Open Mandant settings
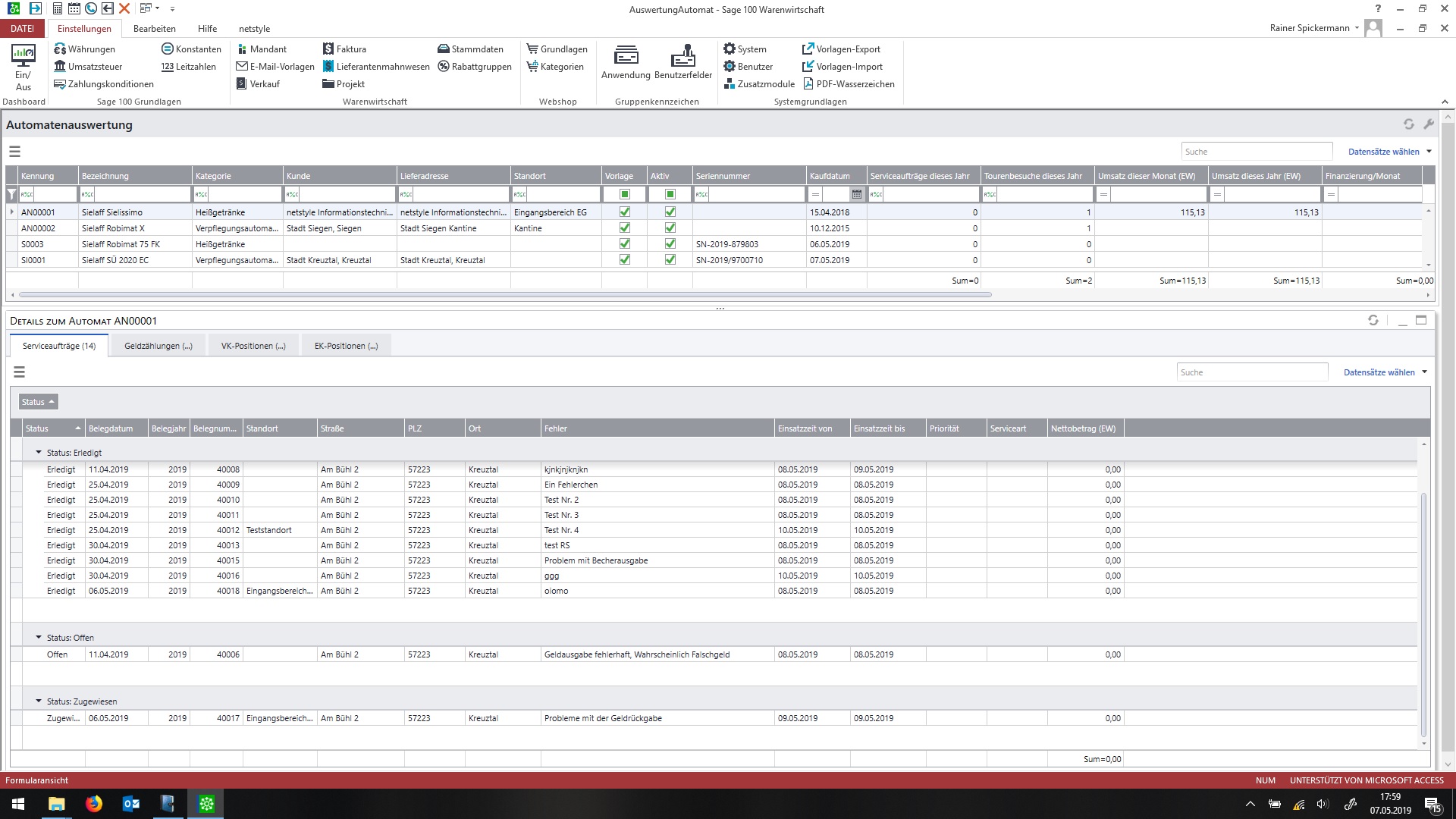Screen dimensions: 1456x819 (262, 49)
